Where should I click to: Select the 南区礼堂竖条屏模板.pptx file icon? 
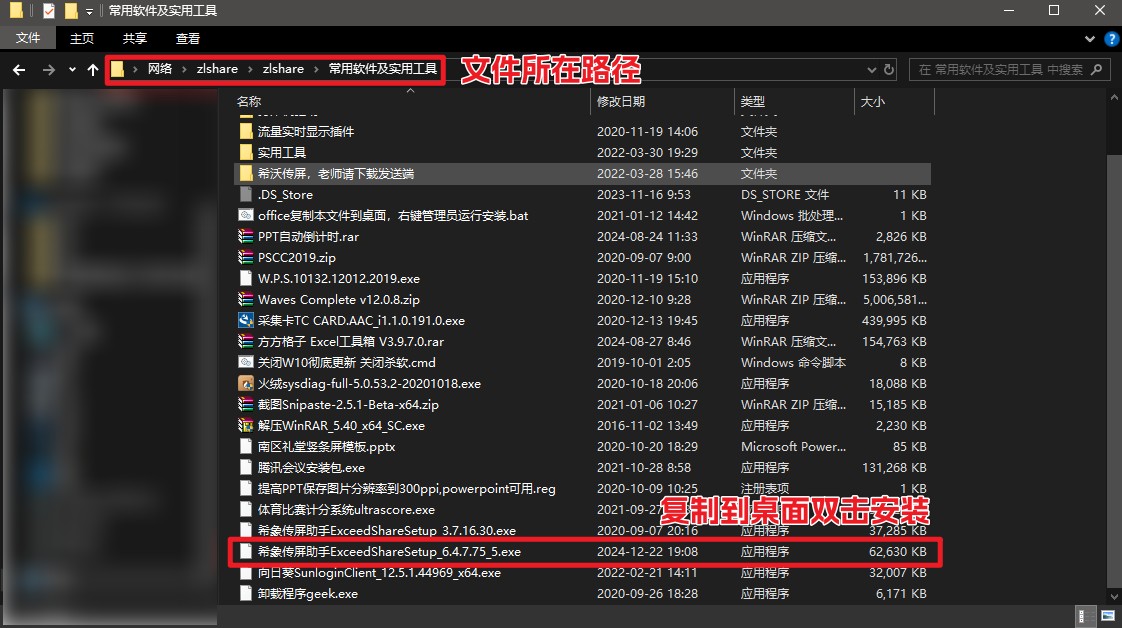(245, 446)
